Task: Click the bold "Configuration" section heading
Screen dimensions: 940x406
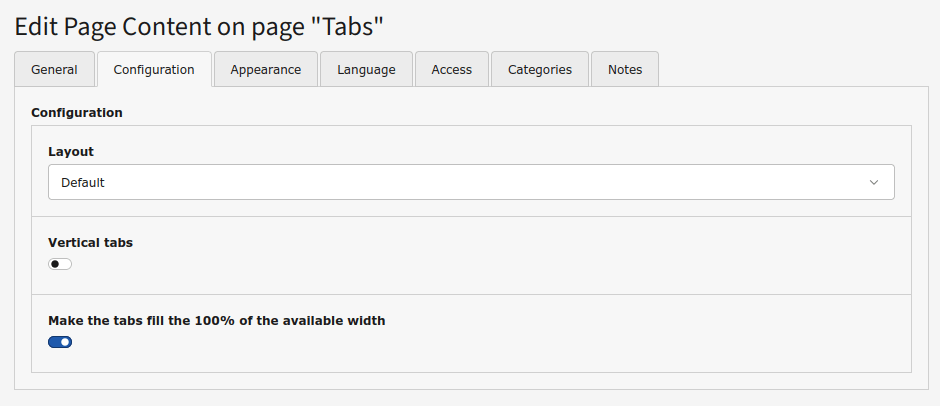Action: [x=77, y=113]
